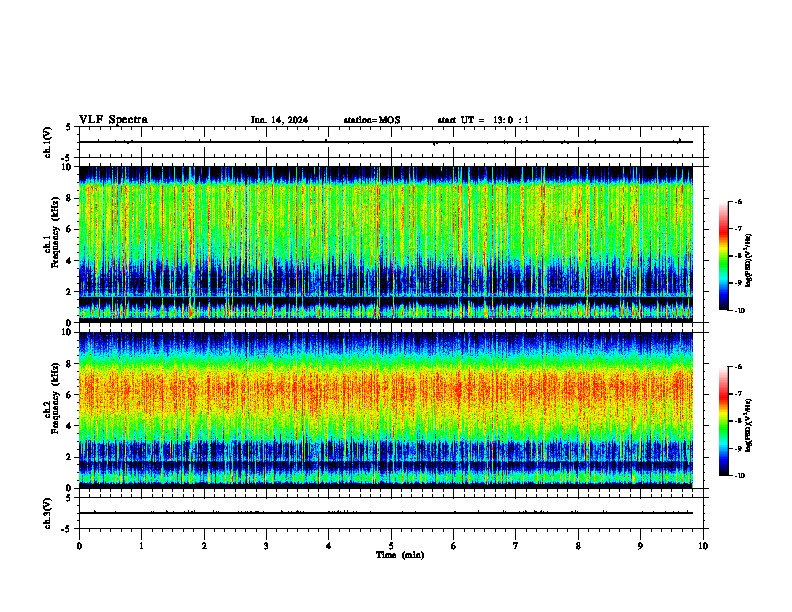792x612 pixels.
Task: Click the "3" tick label on time axis
Action: point(266,546)
